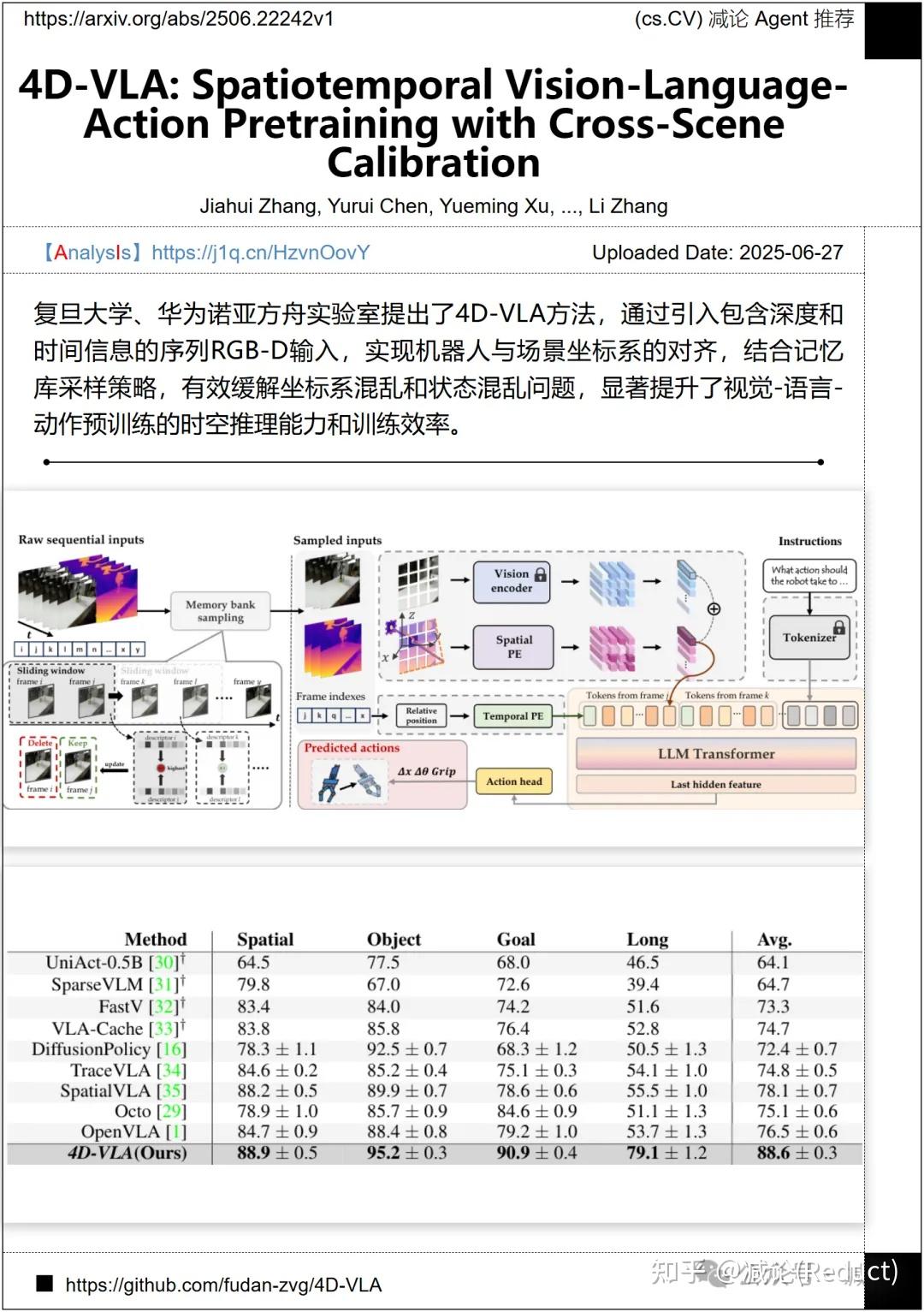Toggle the Delete frame selection box

point(38,766)
